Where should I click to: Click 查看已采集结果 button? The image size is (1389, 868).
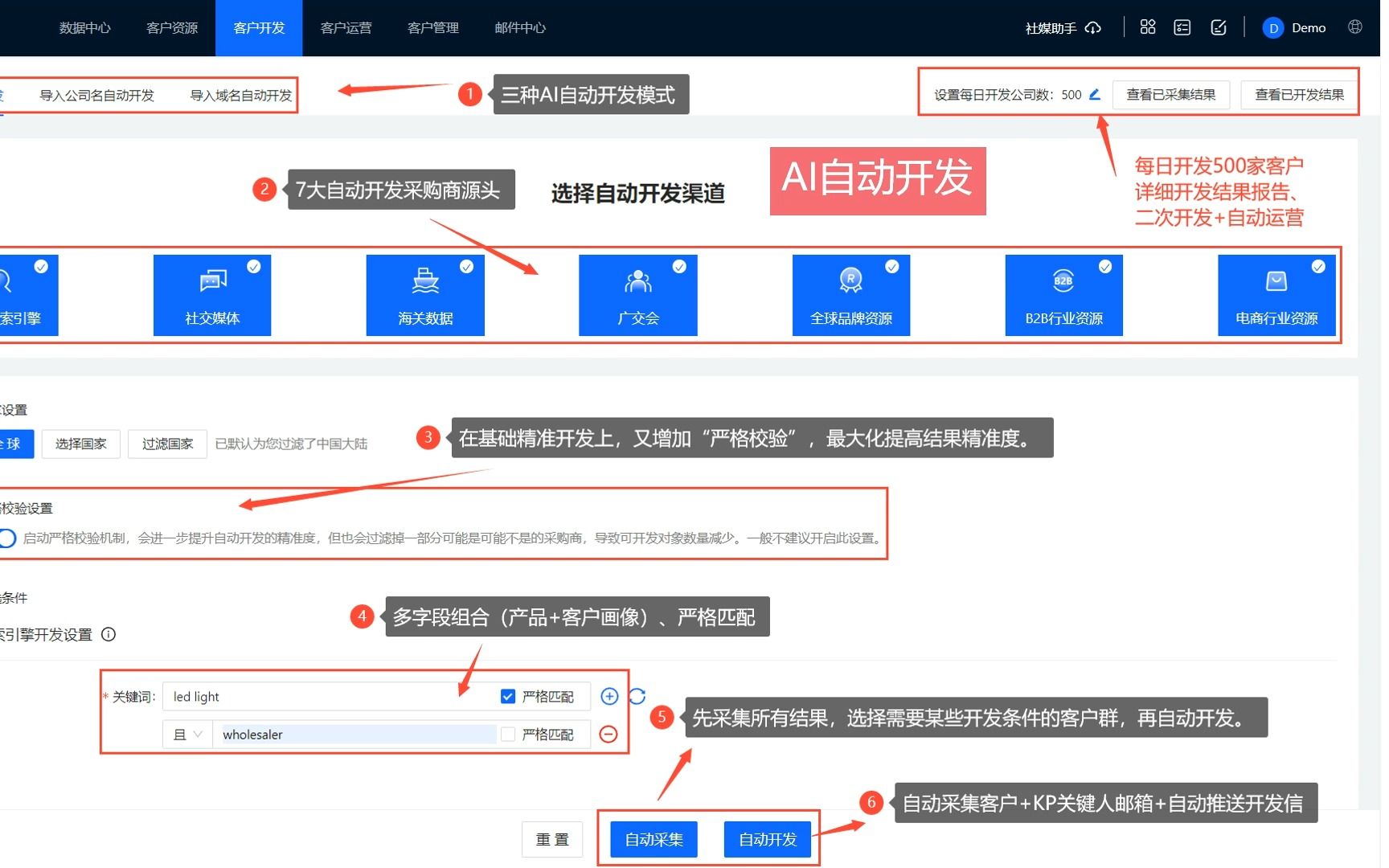pyautogui.click(x=1171, y=95)
